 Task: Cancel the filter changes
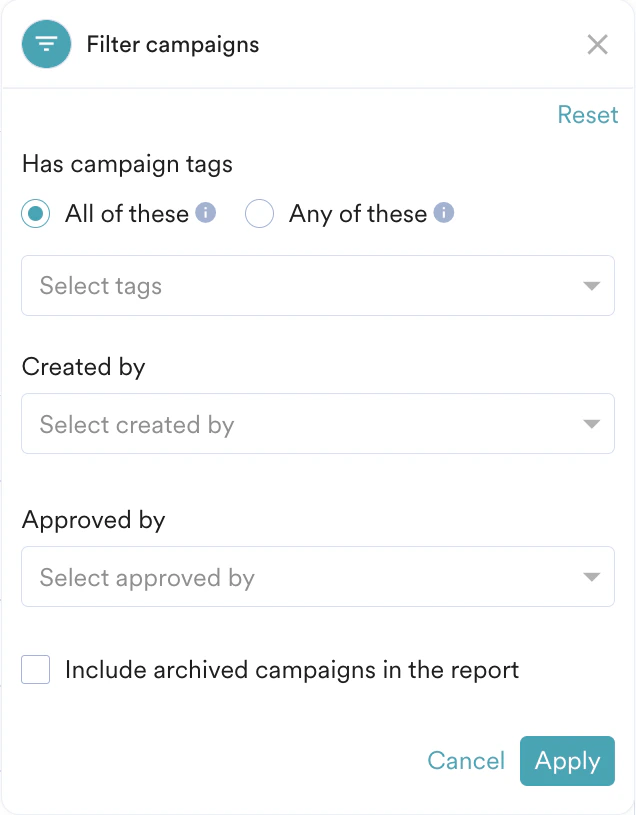[466, 761]
